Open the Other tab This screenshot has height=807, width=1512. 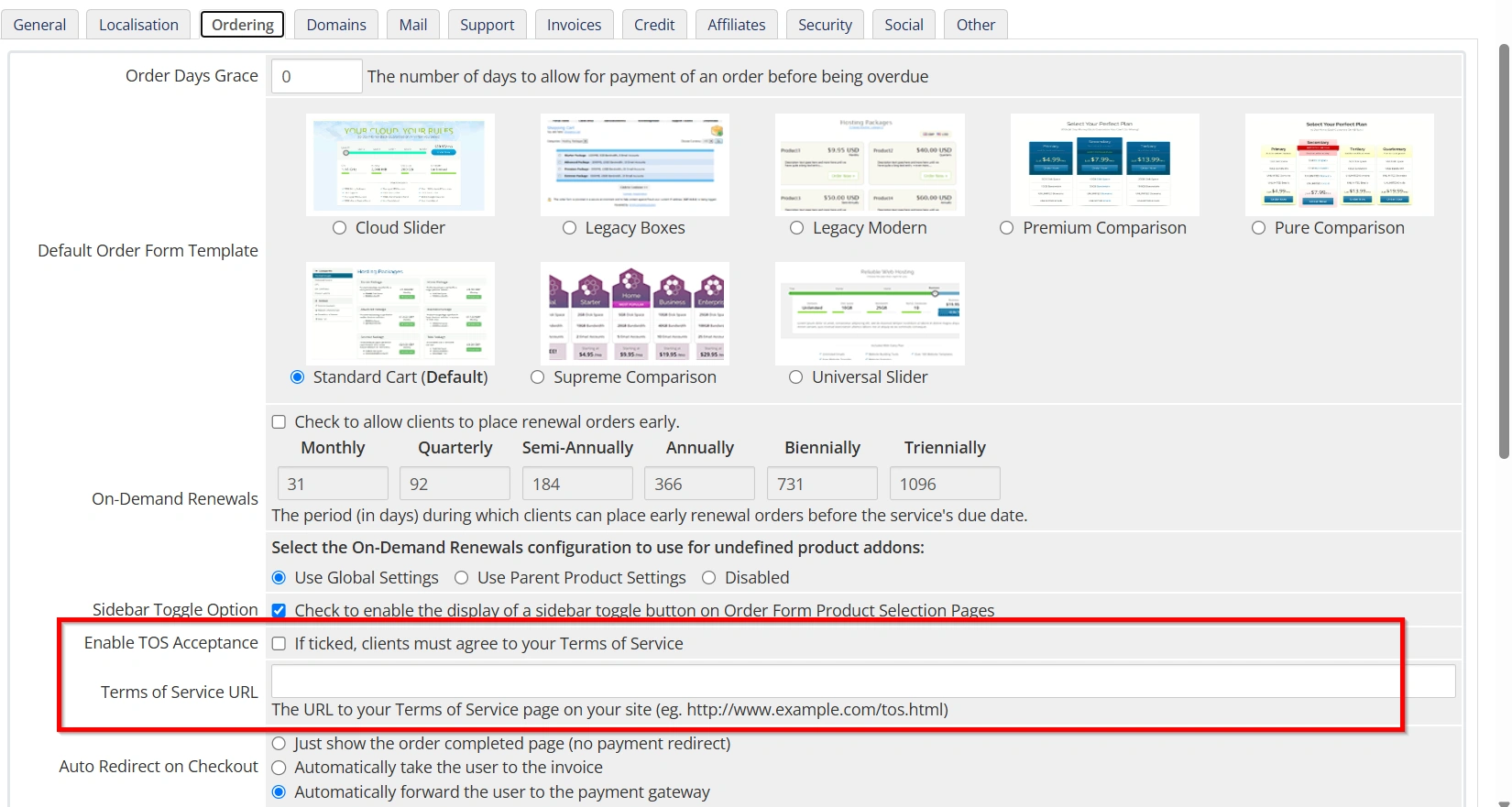pos(976,25)
